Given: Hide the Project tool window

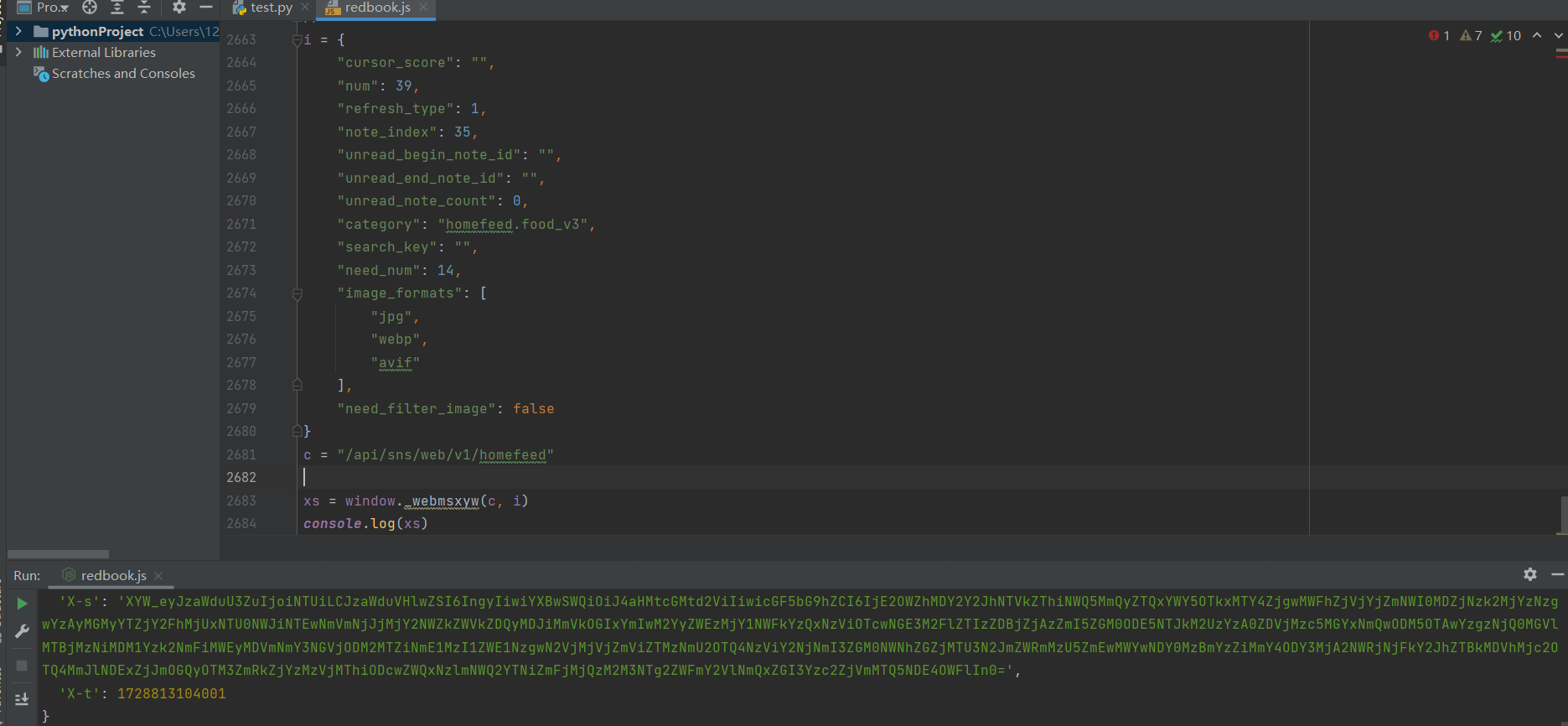Looking at the screenshot, I should pos(205,8).
